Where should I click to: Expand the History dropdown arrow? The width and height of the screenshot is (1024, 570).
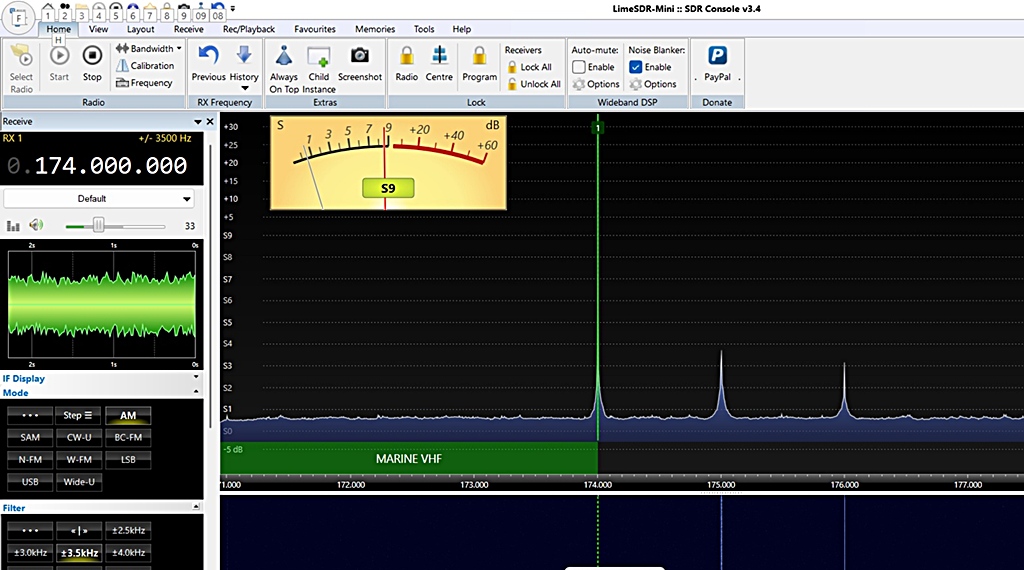click(x=244, y=89)
